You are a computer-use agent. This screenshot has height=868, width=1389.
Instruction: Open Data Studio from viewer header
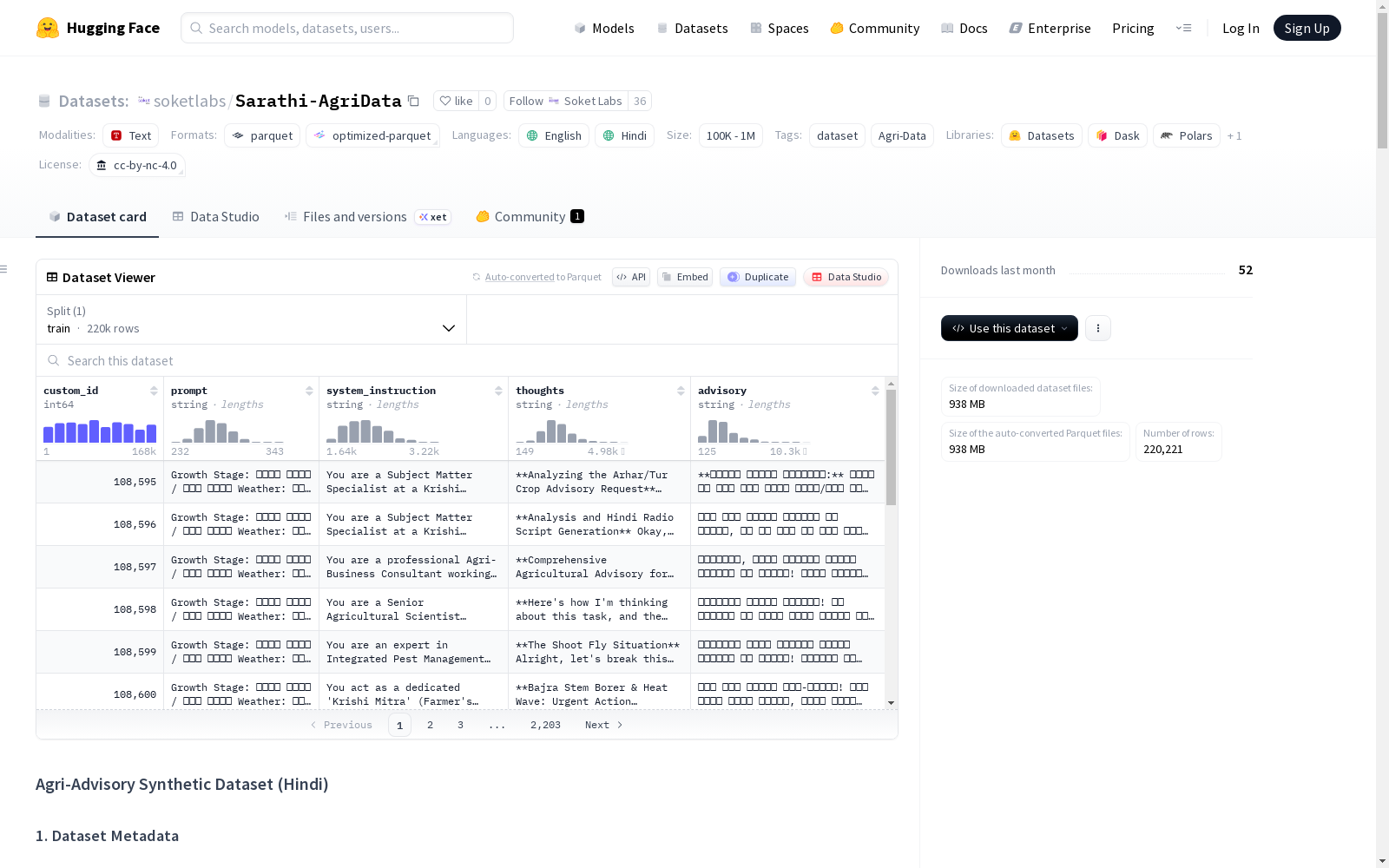(846, 277)
